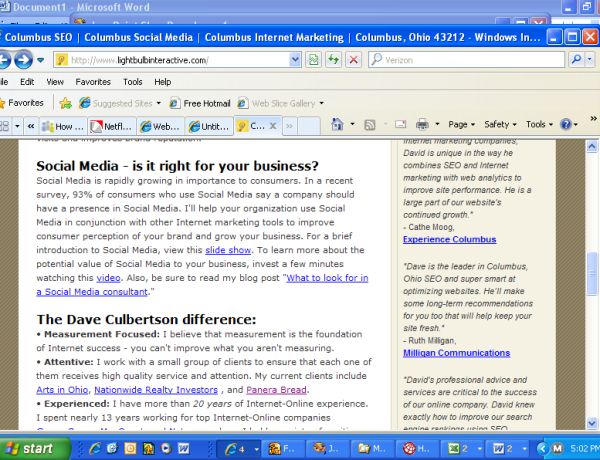Open the Edit menu
This screenshot has height=460, width=600.
point(27,82)
